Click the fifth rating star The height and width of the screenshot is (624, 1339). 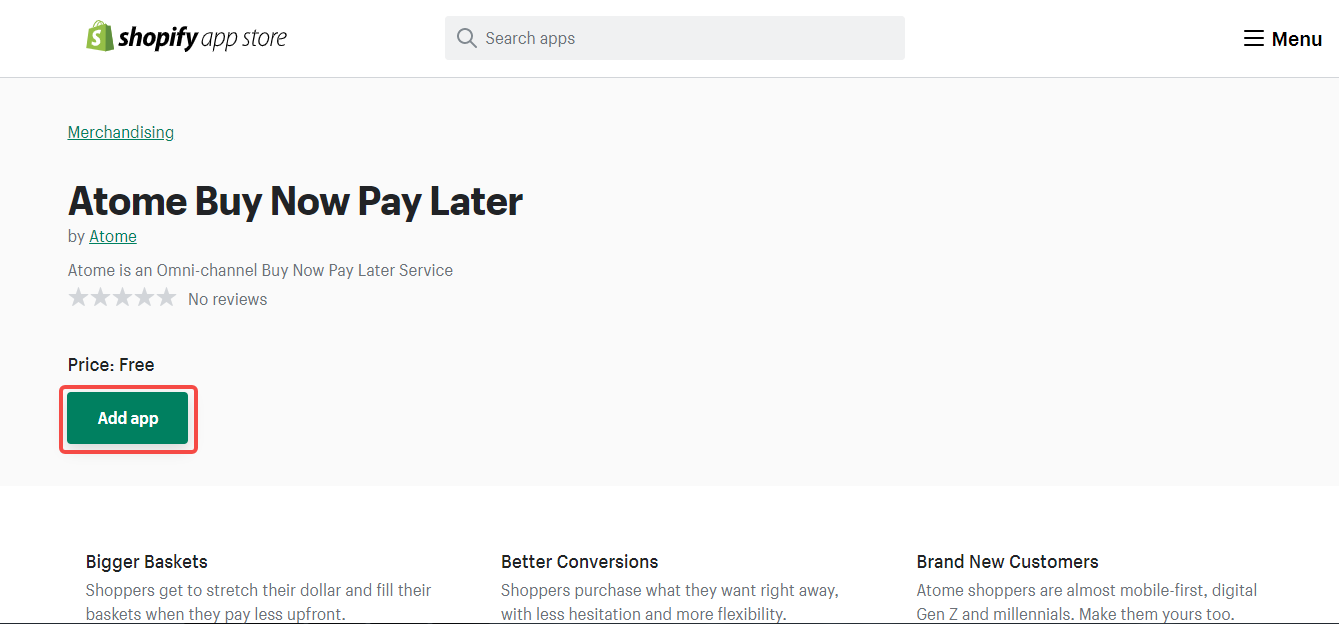click(x=167, y=297)
